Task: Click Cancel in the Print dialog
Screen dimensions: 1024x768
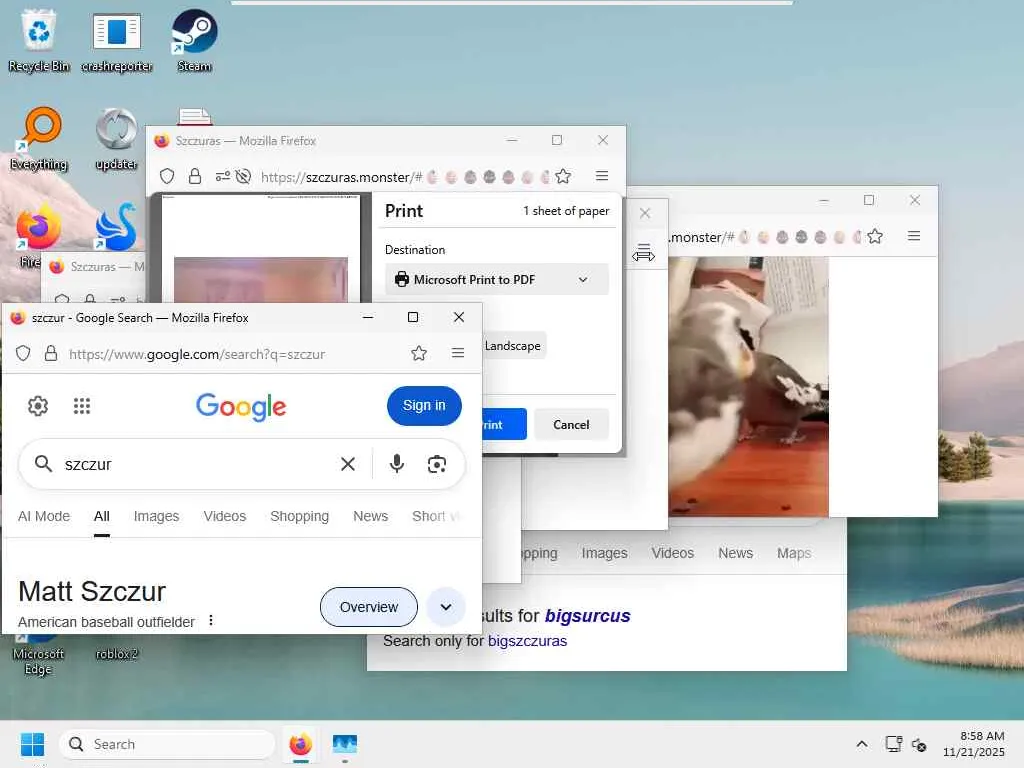Action: (571, 424)
